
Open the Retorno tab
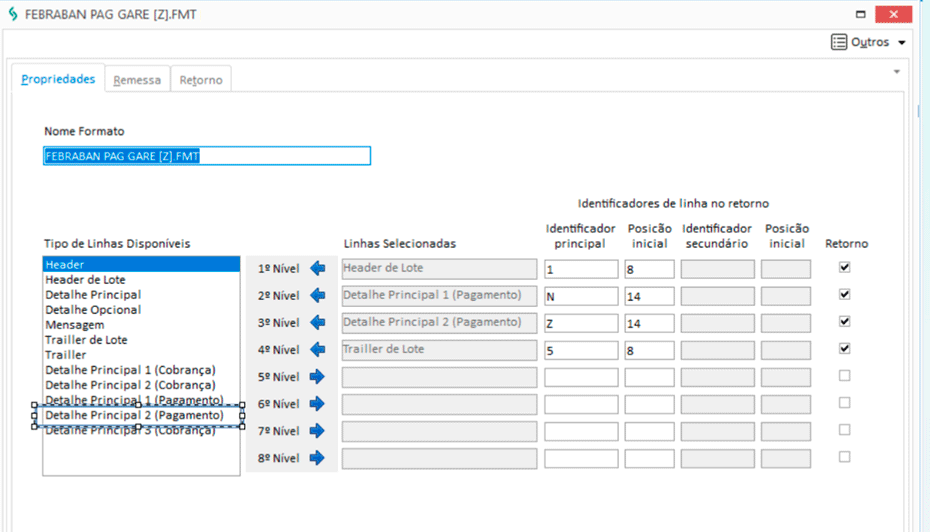click(x=201, y=80)
